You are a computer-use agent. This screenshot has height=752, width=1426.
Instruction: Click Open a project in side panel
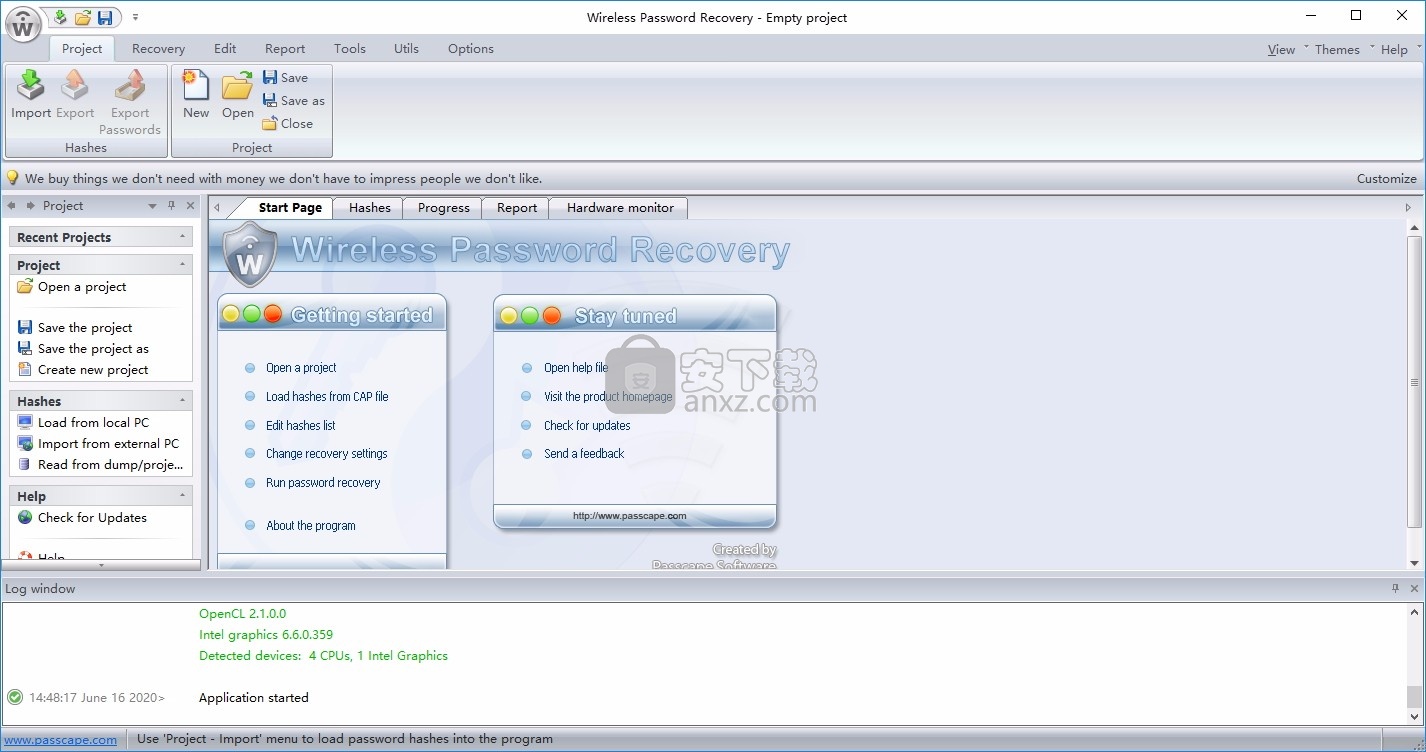click(72, 286)
